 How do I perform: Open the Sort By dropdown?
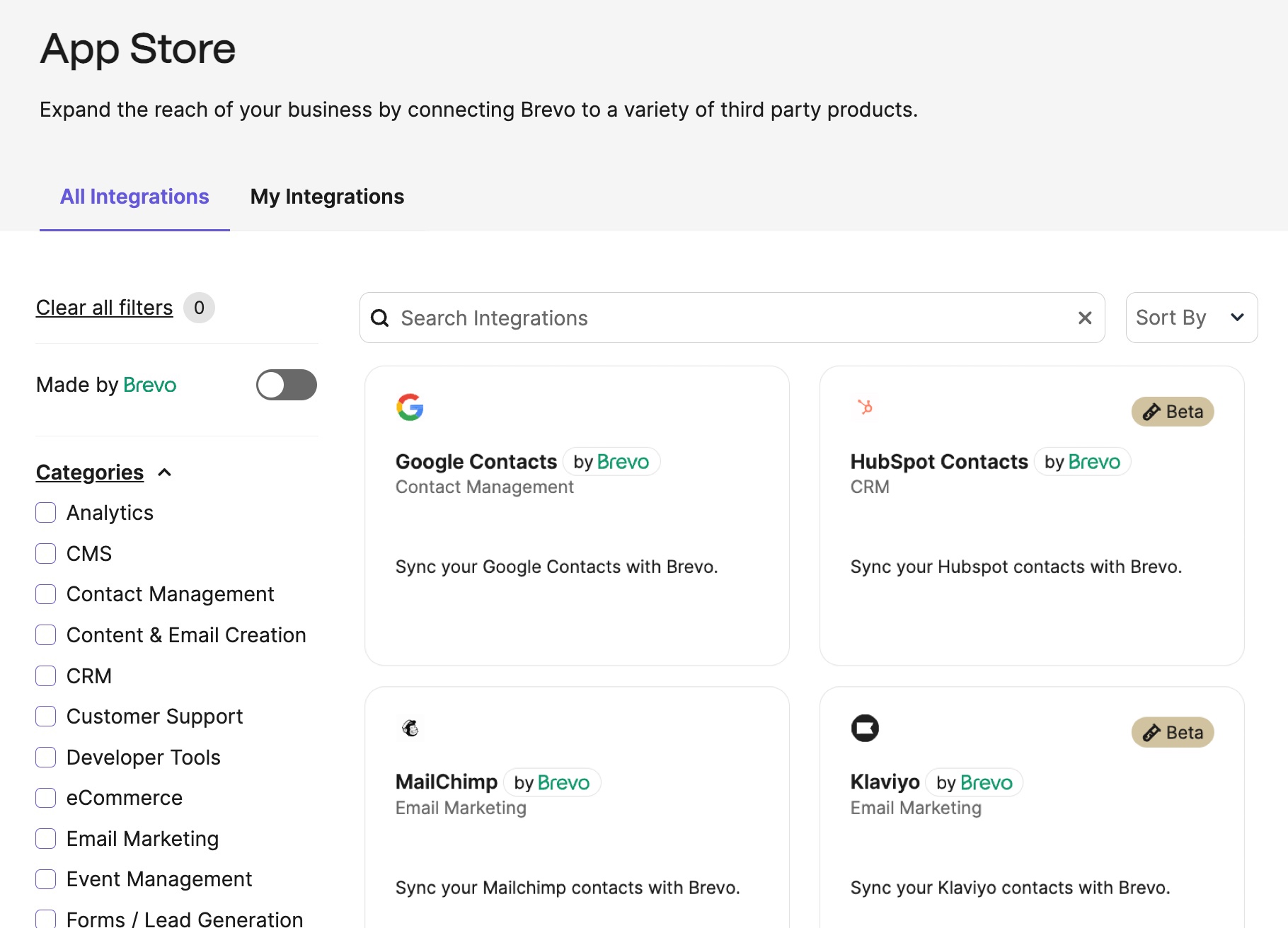pyautogui.click(x=1190, y=318)
